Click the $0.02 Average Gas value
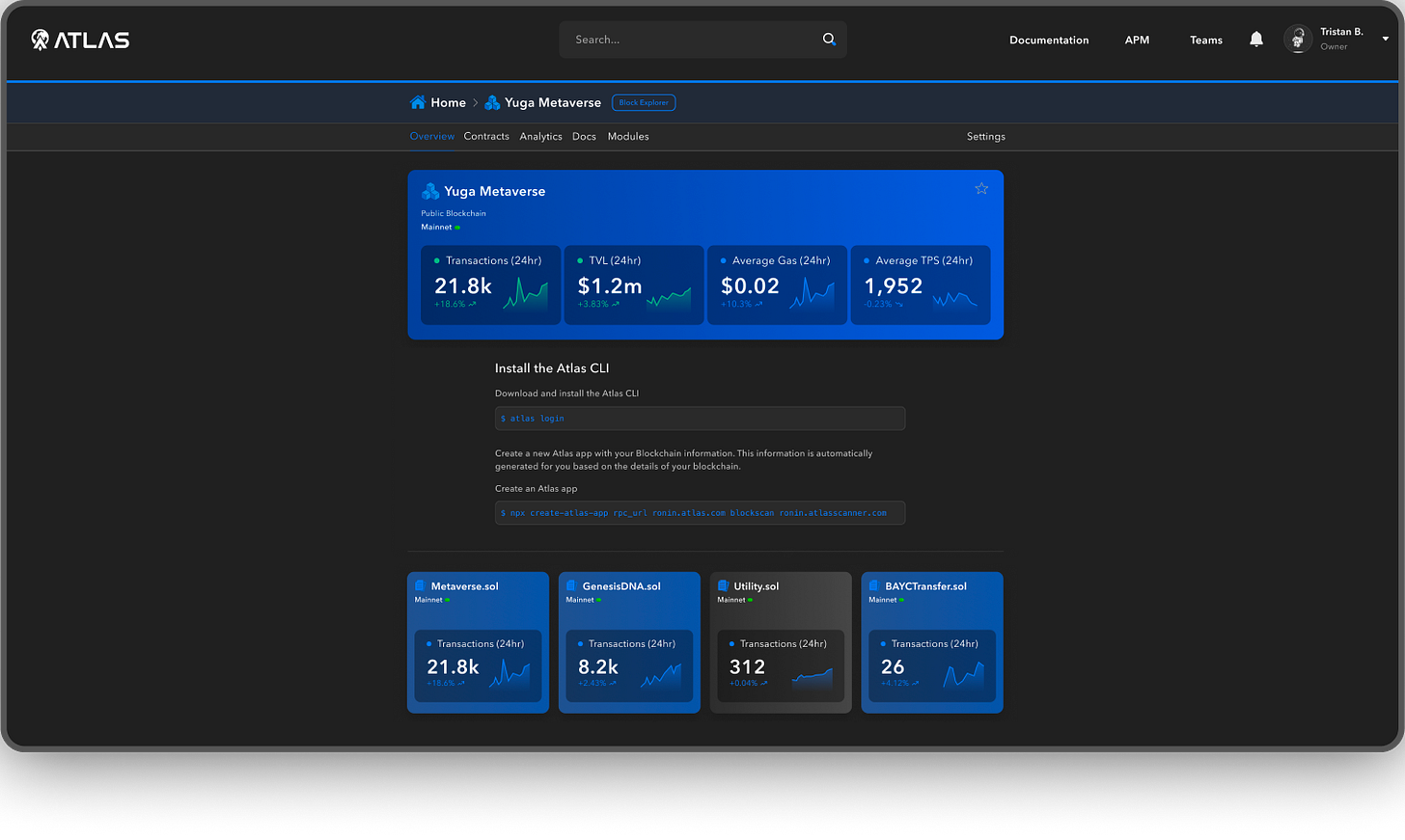This screenshot has height=840, width=1405. (750, 285)
